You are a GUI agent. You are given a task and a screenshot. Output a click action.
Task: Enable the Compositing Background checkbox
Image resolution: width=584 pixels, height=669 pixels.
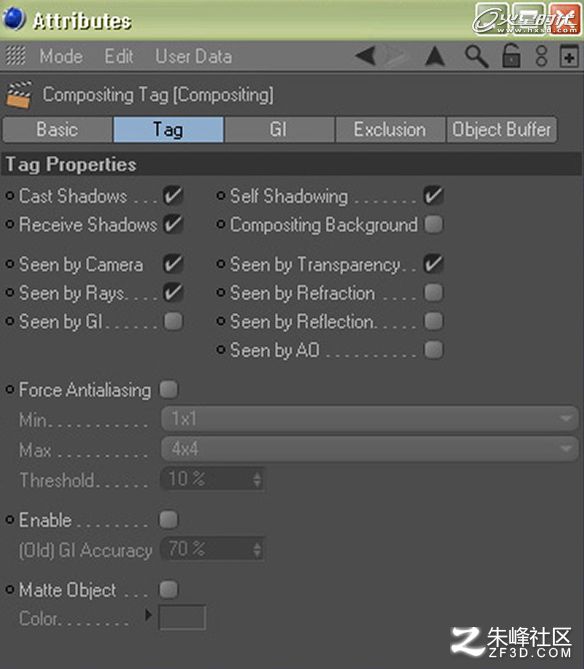(433, 224)
